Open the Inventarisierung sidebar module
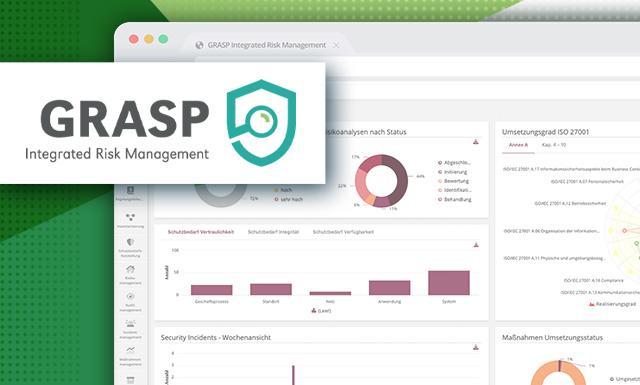The width and height of the screenshot is (640, 385). [x=130, y=220]
